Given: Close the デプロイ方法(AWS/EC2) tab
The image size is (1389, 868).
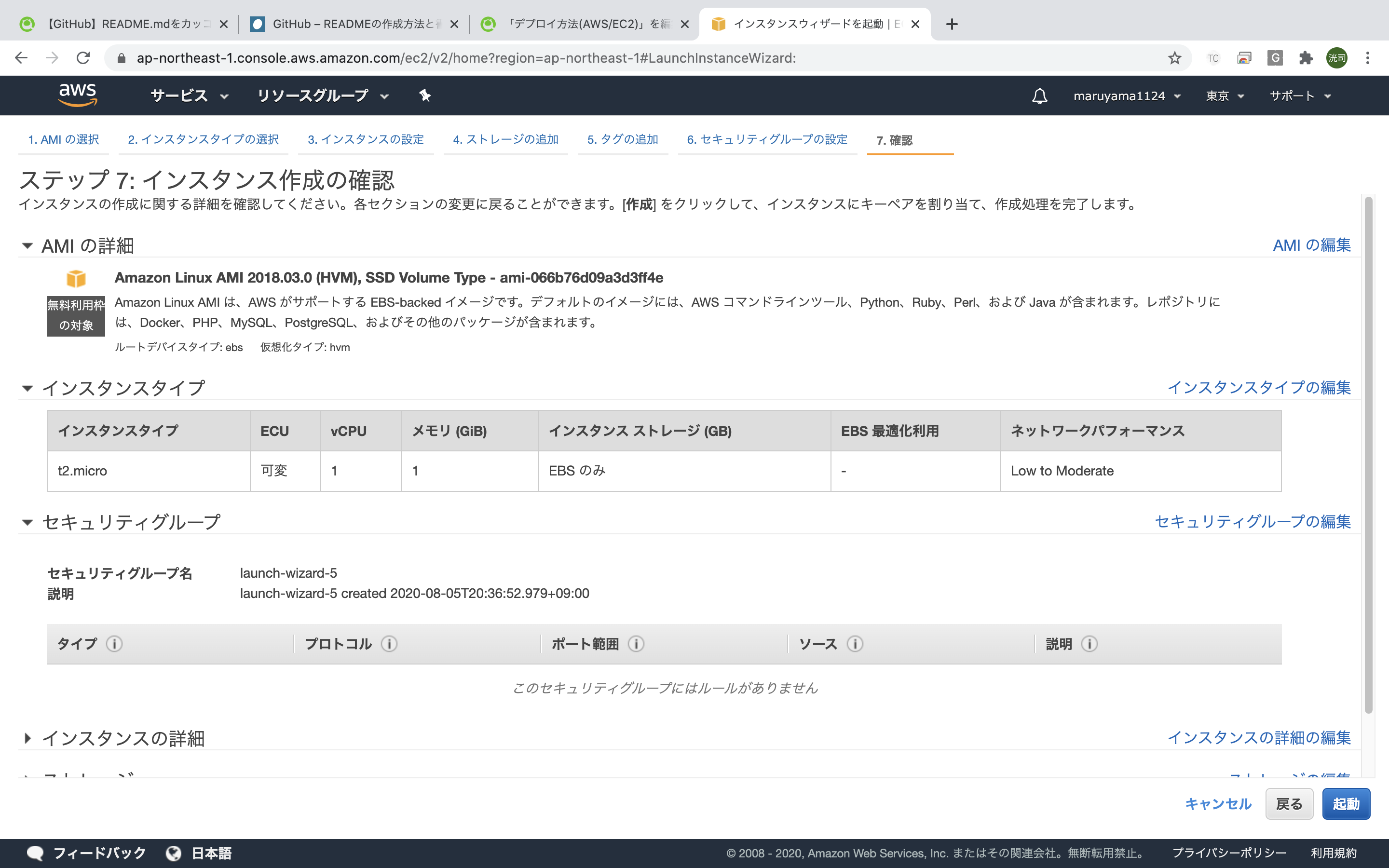Looking at the screenshot, I should tap(685, 24).
